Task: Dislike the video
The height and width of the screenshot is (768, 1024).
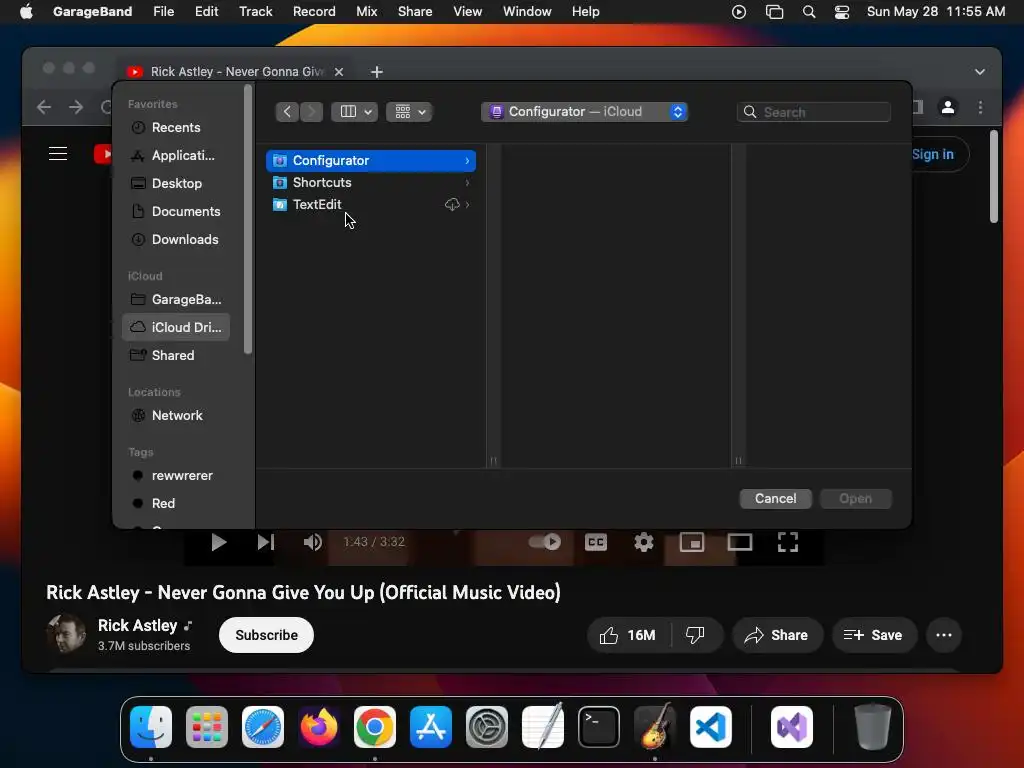Action: [696, 635]
